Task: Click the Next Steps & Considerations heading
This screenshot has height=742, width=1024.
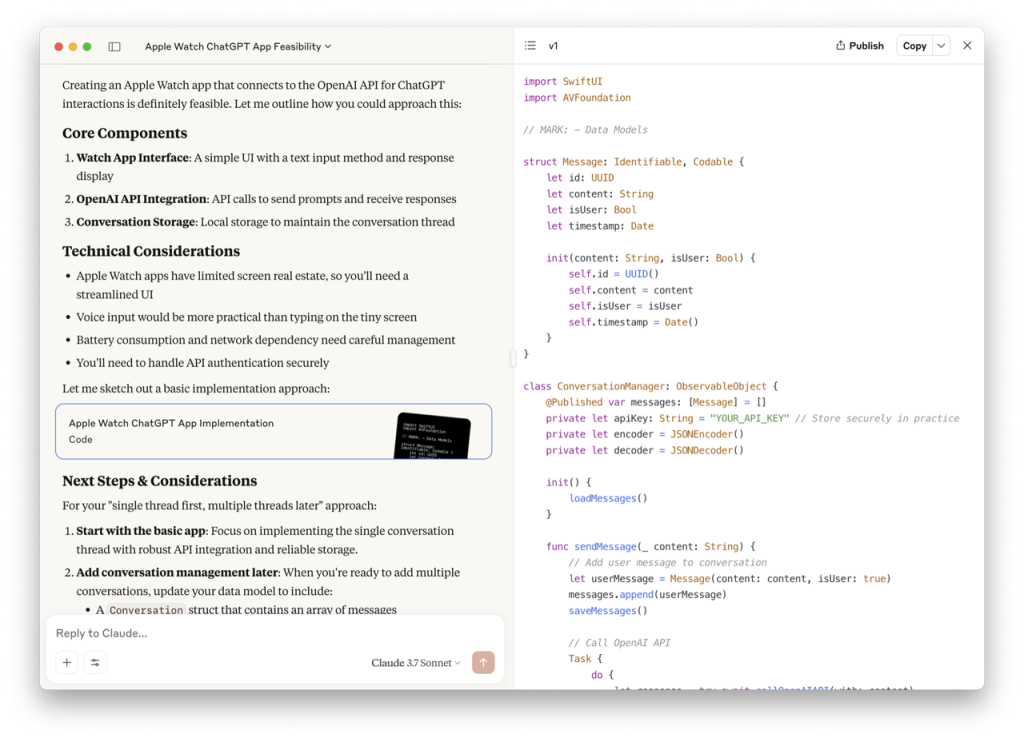Action: point(159,481)
